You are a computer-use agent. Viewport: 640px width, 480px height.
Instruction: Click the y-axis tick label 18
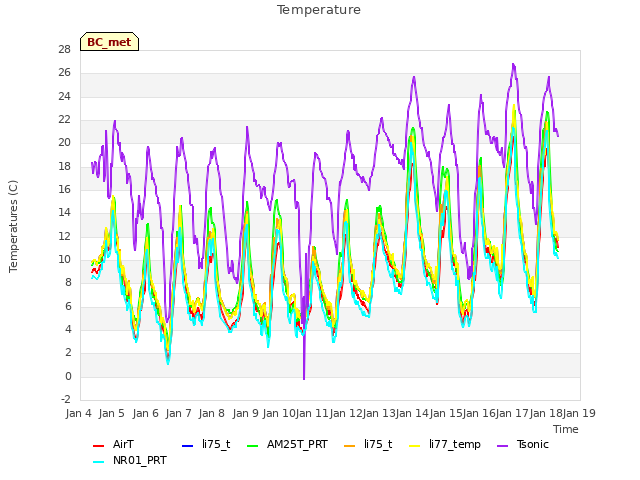(64, 166)
